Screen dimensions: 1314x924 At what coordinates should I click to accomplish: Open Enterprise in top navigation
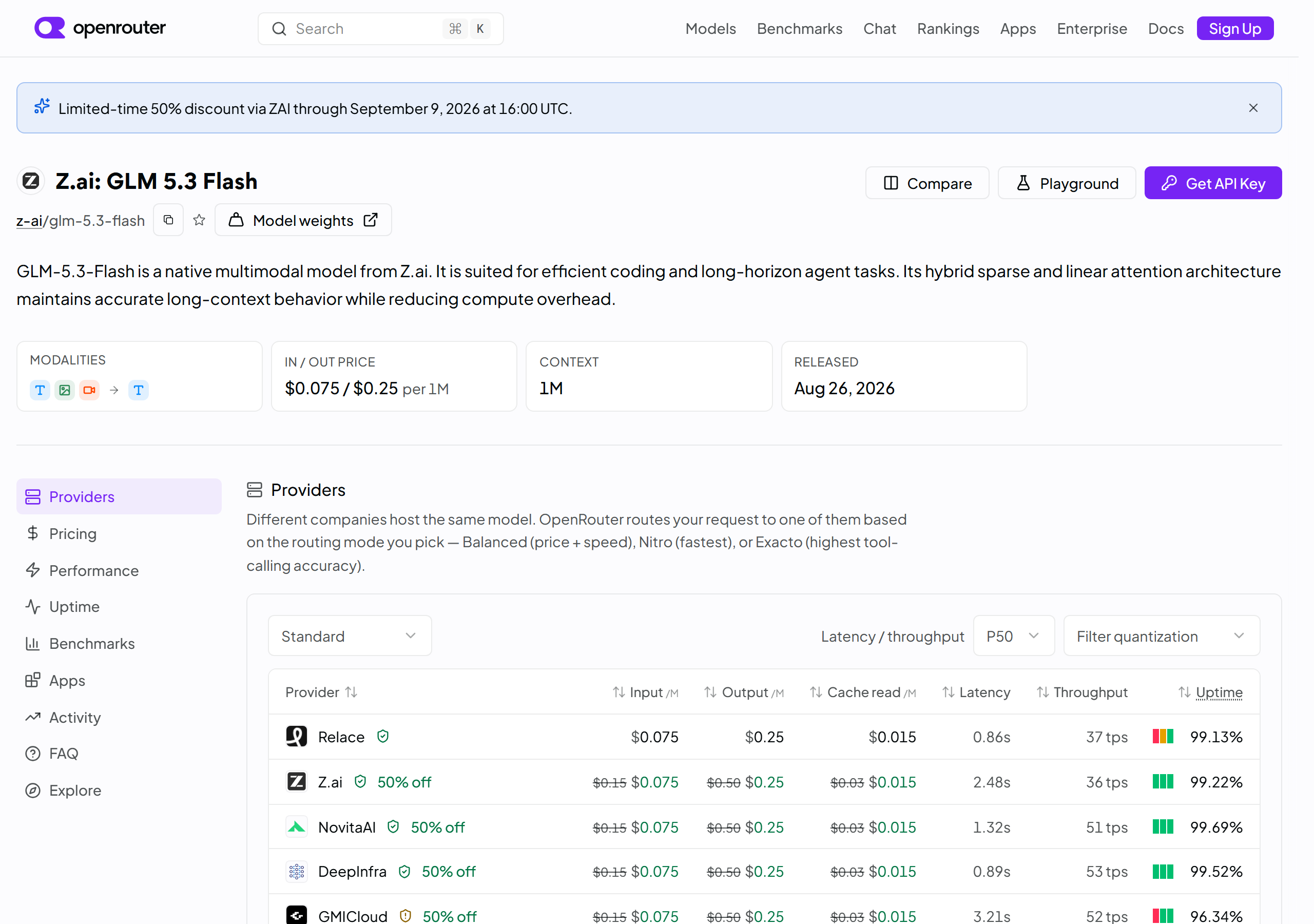pos(1091,29)
